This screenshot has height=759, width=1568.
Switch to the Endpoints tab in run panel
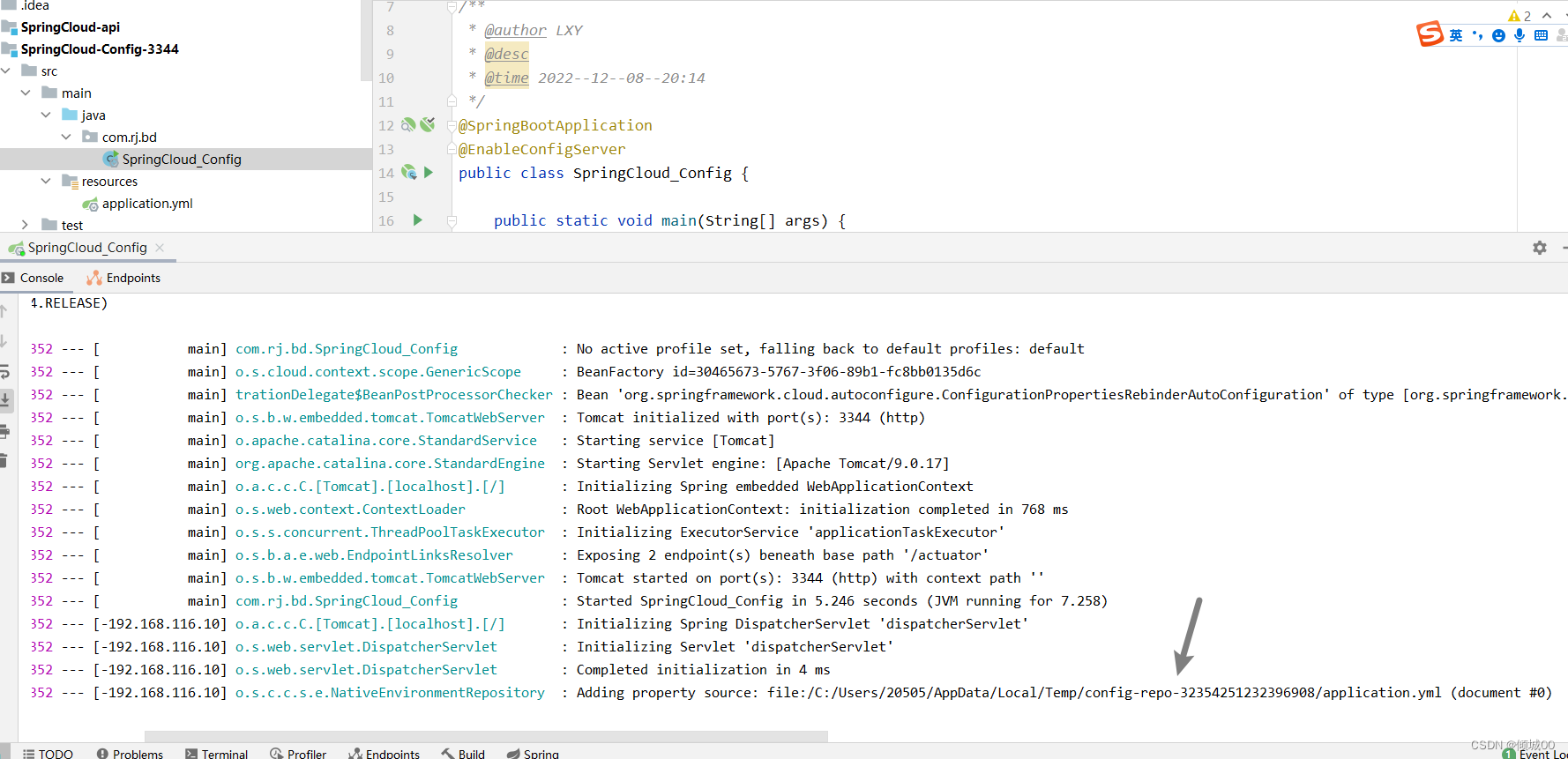[x=123, y=278]
